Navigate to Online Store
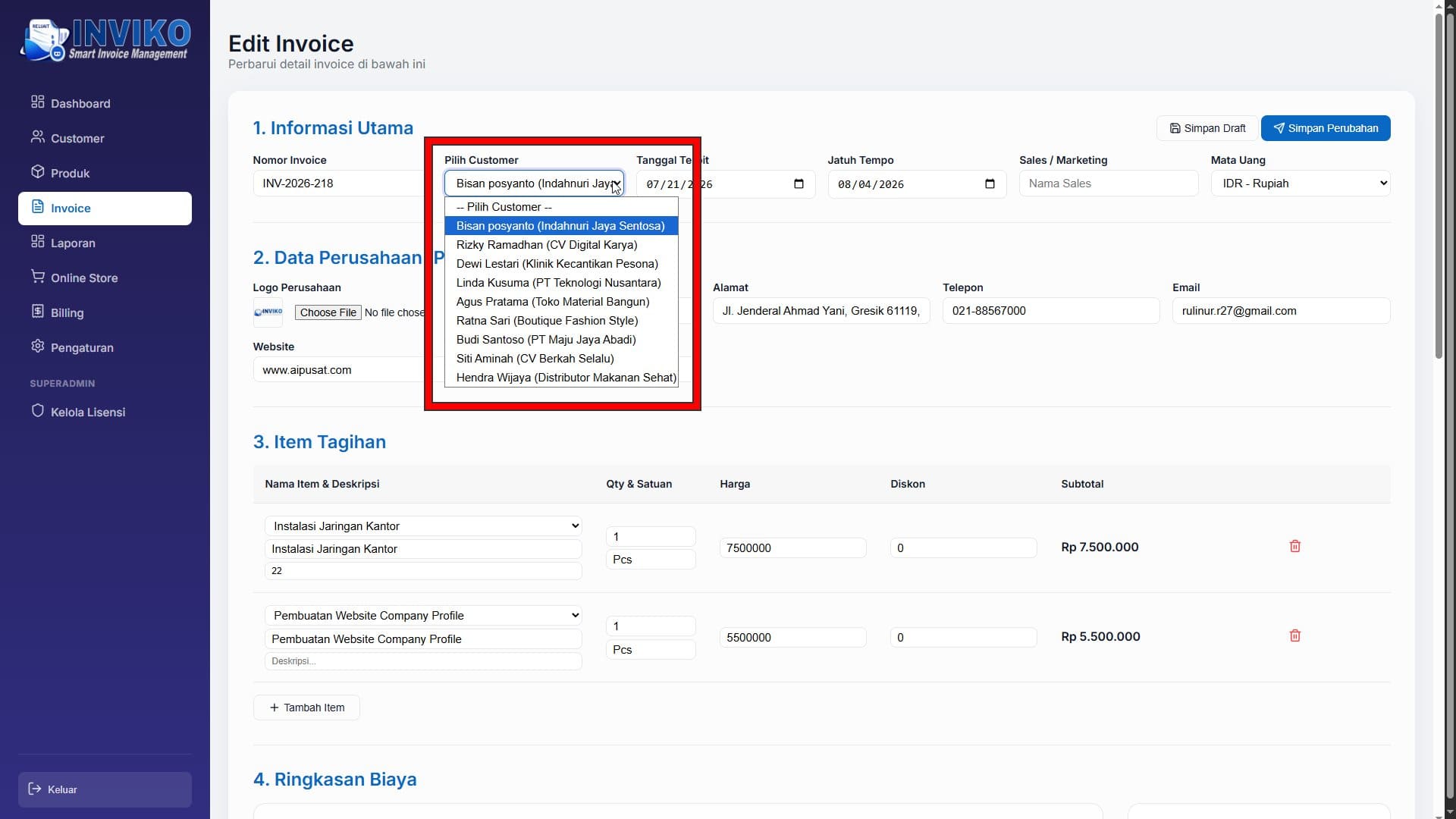The height and width of the screenshot is (819, 1456). [x=105, y=278]
